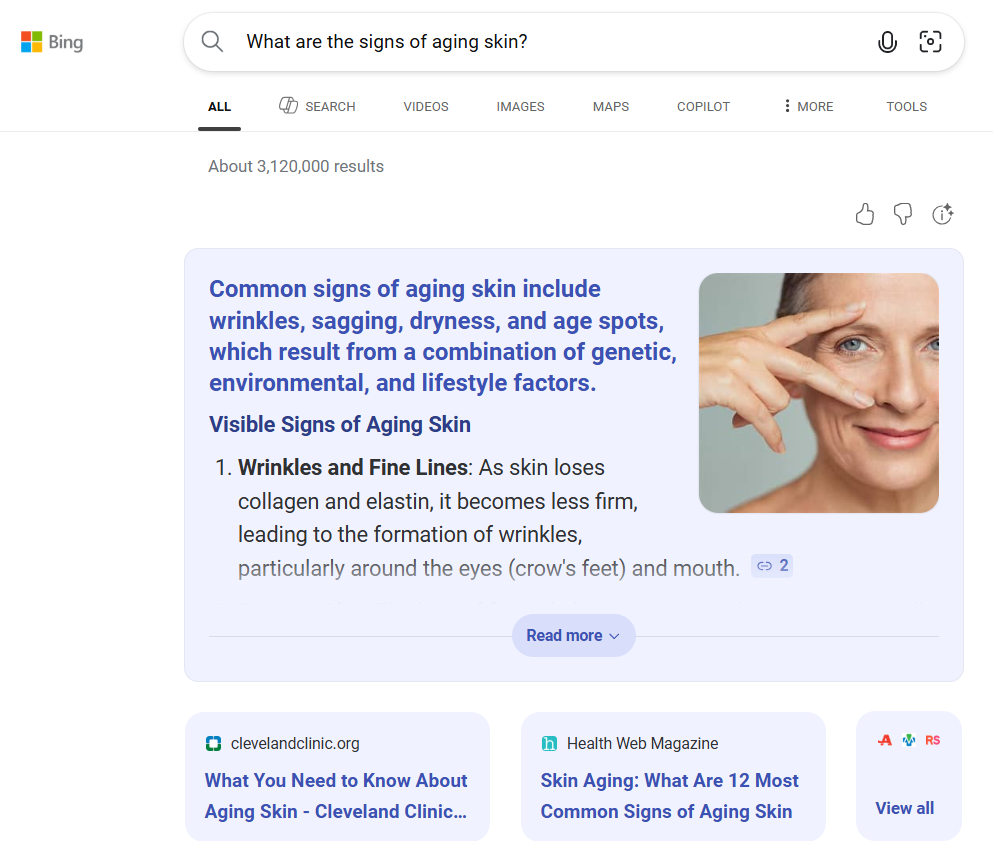Expand answer with Read more
This screenshot has width=993, height=864.
click(573, 636)
